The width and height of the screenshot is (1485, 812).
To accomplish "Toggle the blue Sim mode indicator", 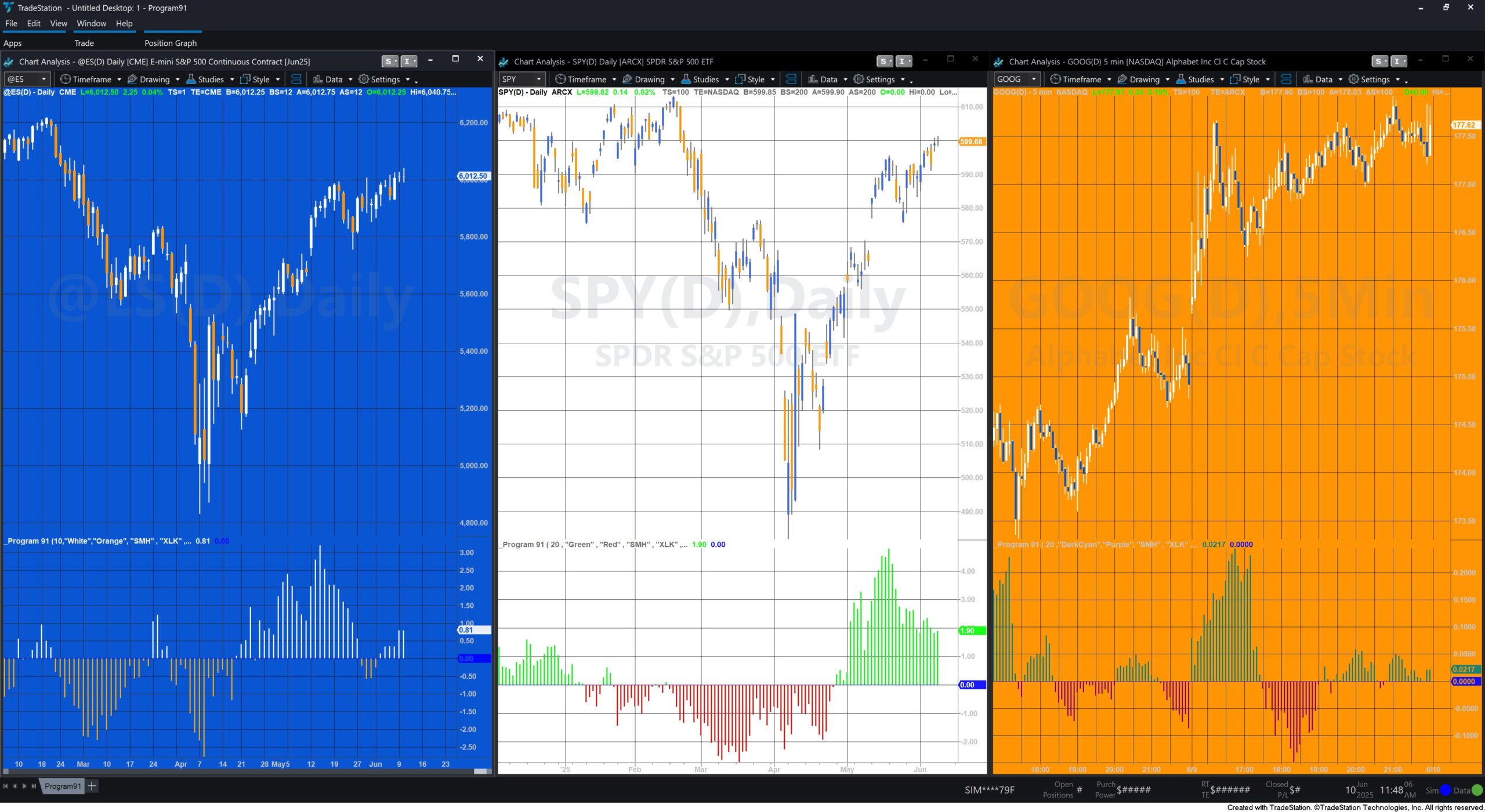I will (1445, 790).
